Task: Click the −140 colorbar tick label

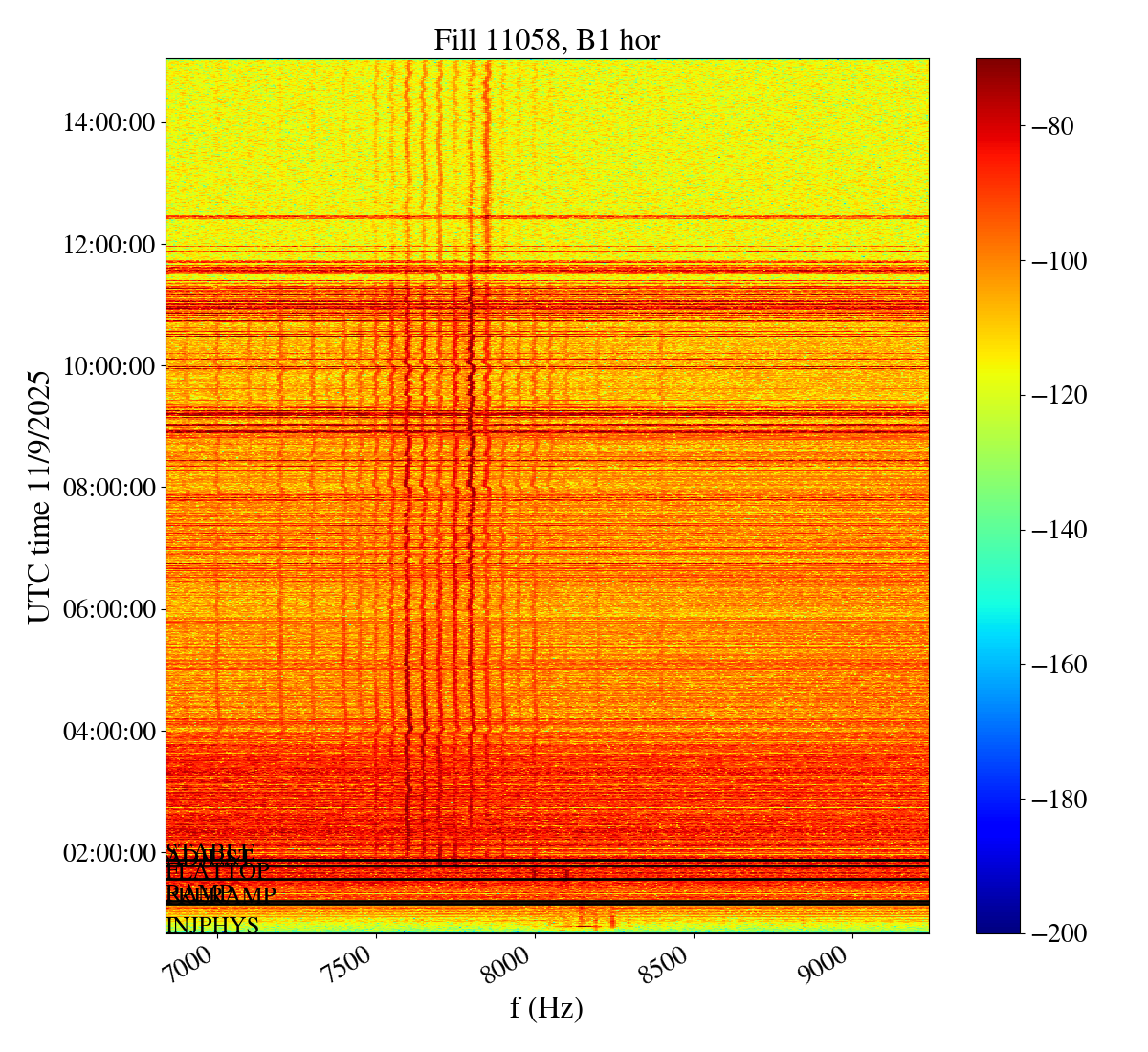Action: coord(1055,530)
